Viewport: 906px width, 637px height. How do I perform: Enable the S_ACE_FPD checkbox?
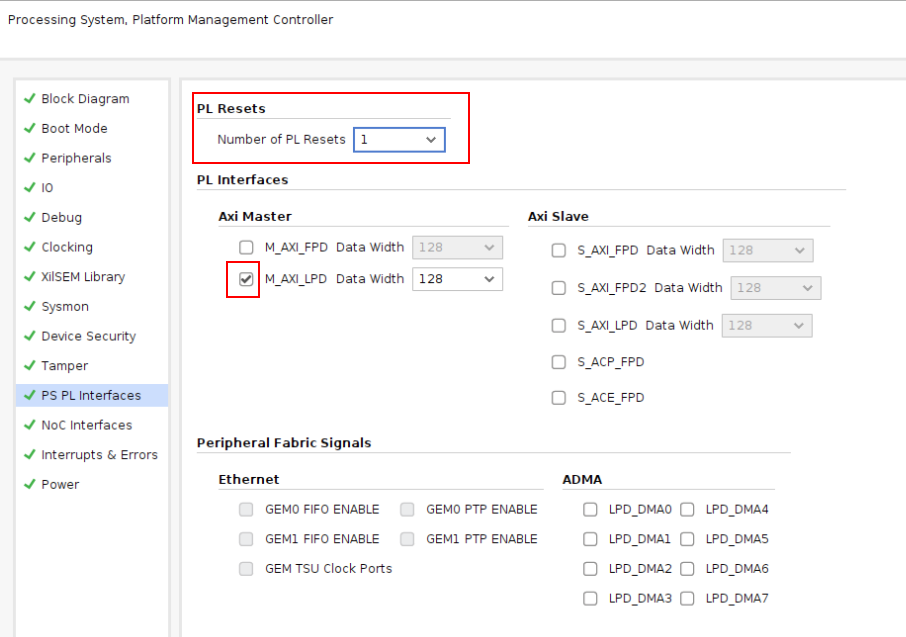click(x=558, y=397)
